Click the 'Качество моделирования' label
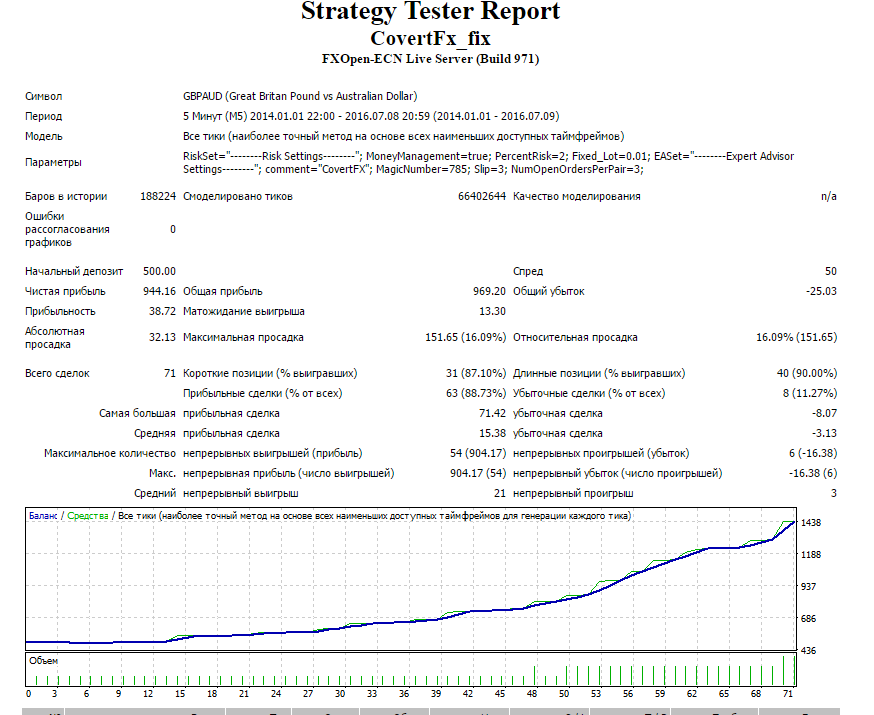The height and width of the screenshot is (715, 874). [x=576, y=196]
